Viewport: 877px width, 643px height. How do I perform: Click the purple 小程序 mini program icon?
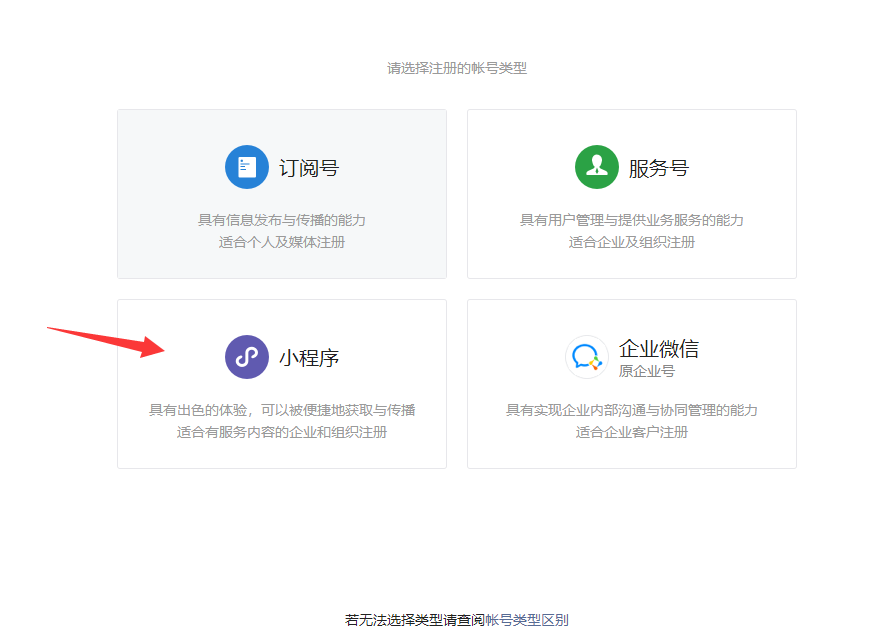[247, 357]
